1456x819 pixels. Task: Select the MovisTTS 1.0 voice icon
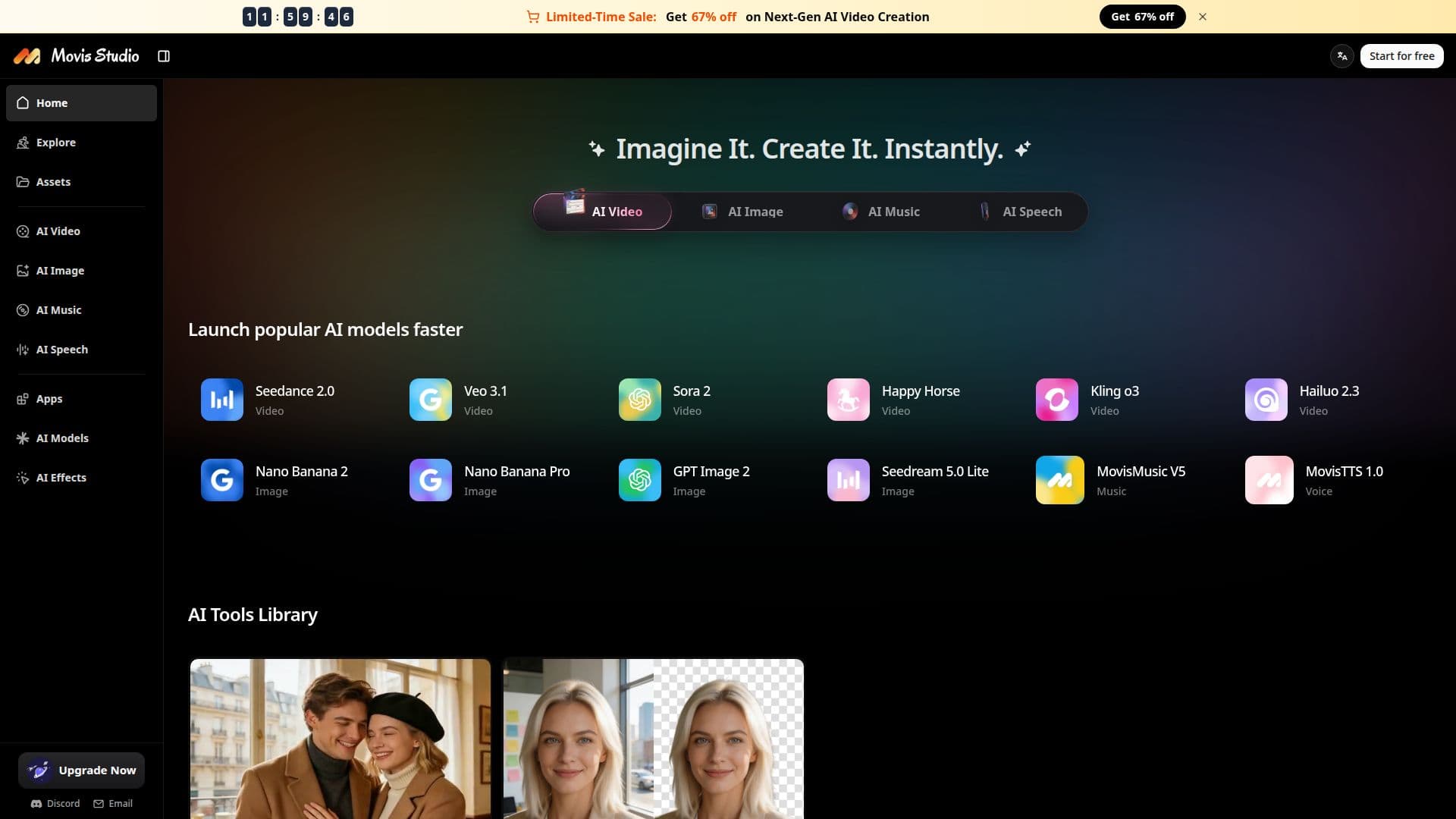pos(1269,480)
